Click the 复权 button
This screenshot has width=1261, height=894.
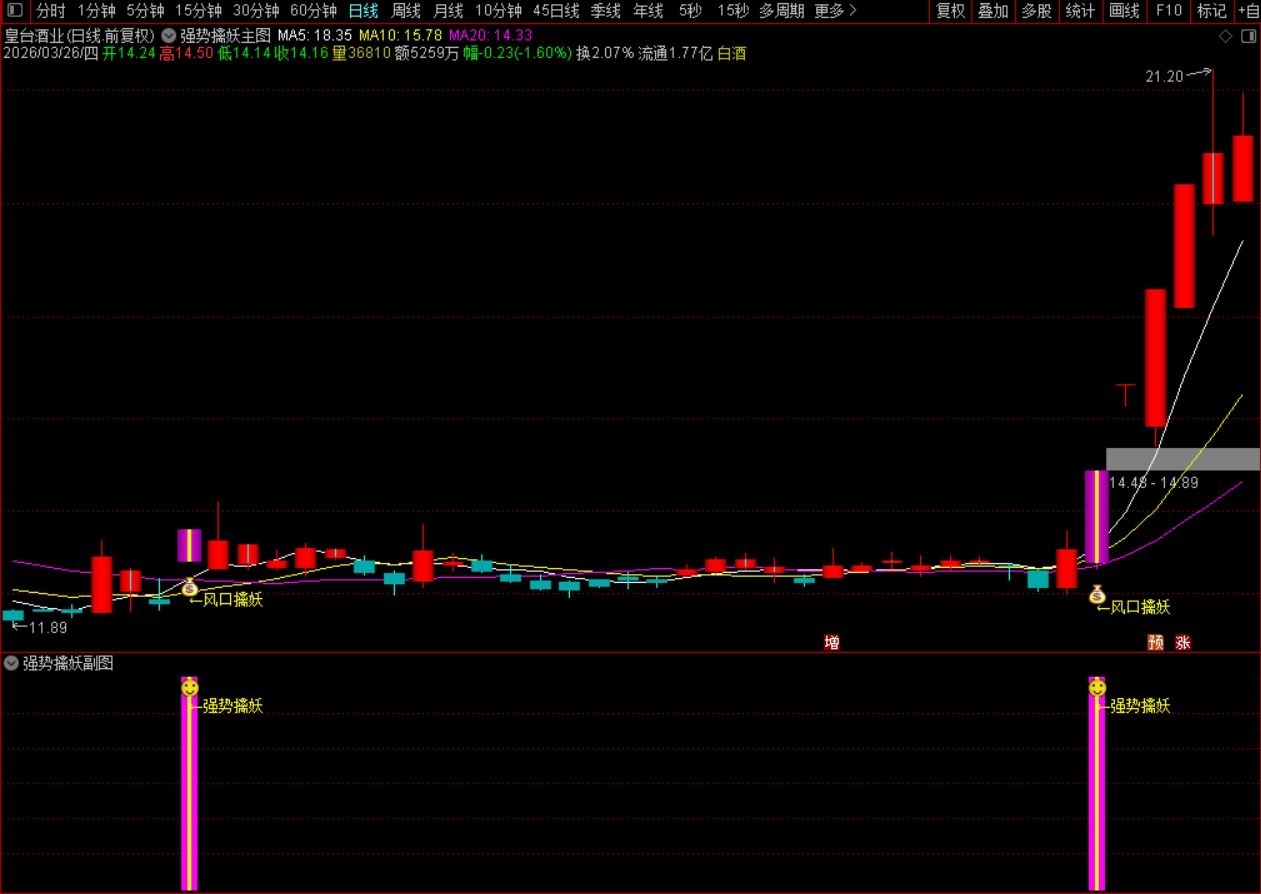click(x=951, y=11)
